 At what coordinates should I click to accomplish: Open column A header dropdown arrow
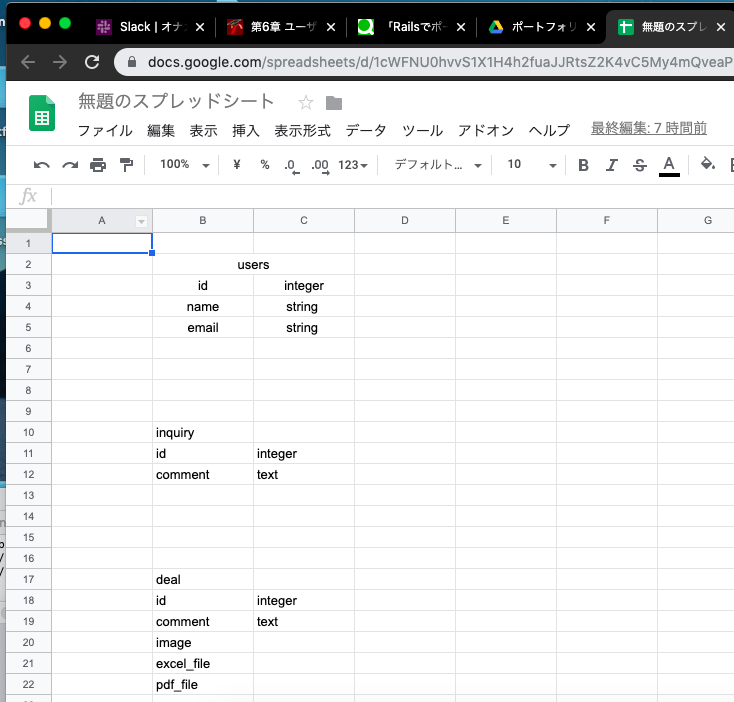click(x=141, y=221)
